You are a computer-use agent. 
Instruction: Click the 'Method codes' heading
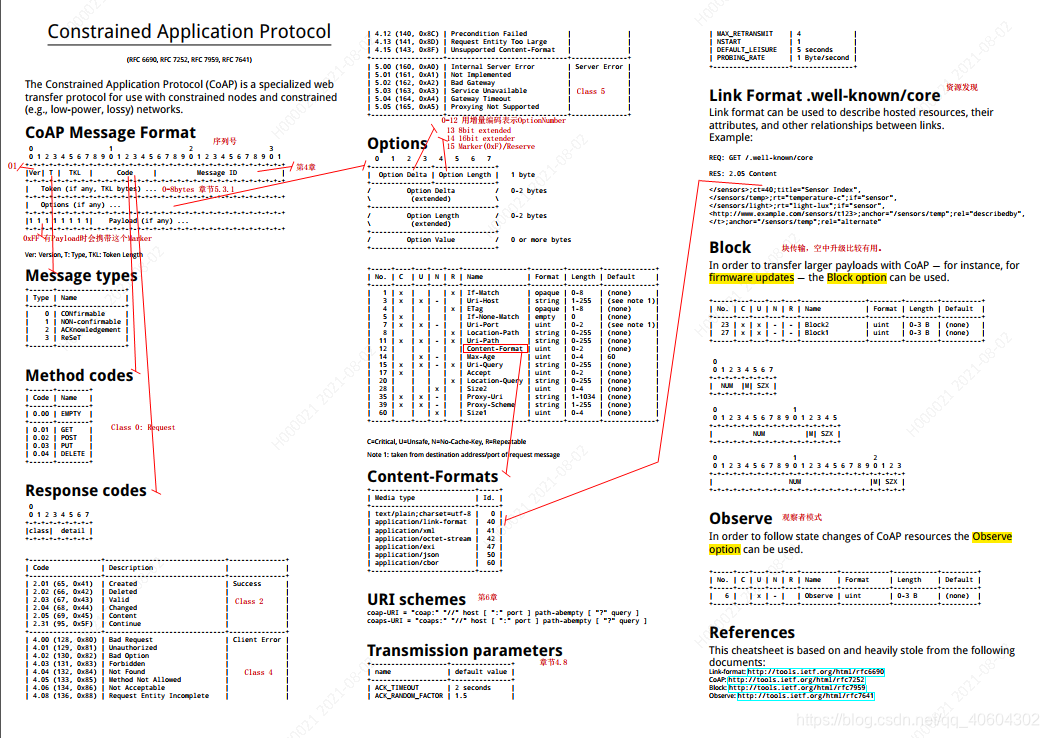point(79,376)
